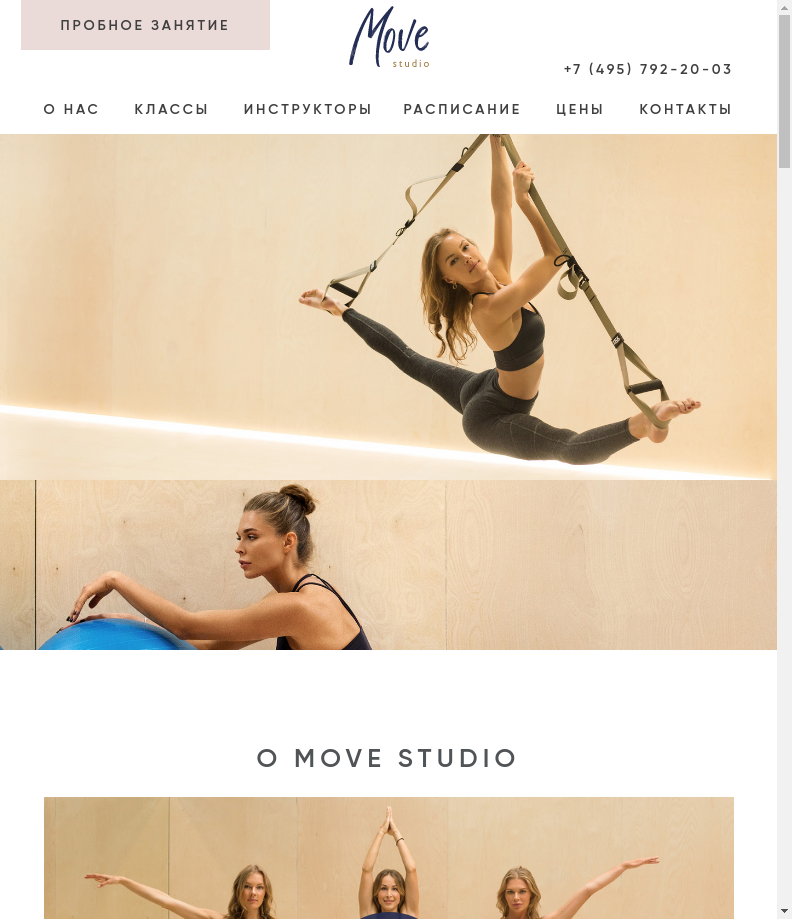Click the aerial straps split hero image

[388, 307]
